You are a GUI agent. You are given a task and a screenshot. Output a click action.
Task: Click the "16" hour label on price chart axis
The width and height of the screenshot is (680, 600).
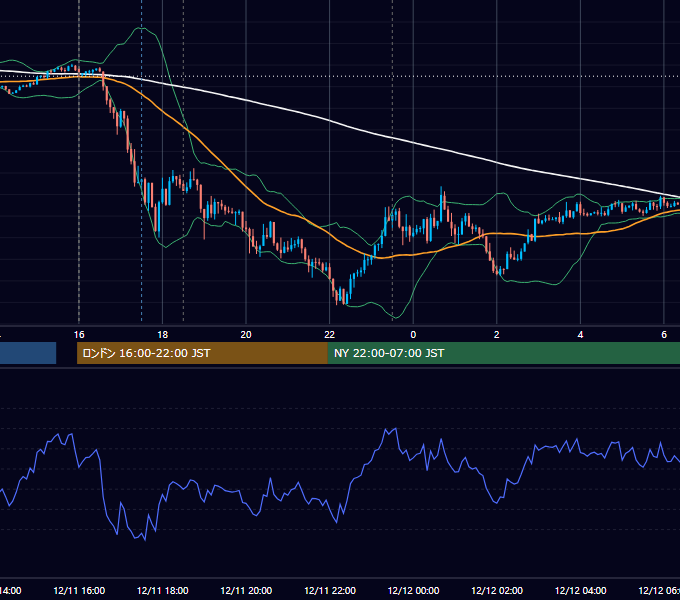(x=79, y=335)
